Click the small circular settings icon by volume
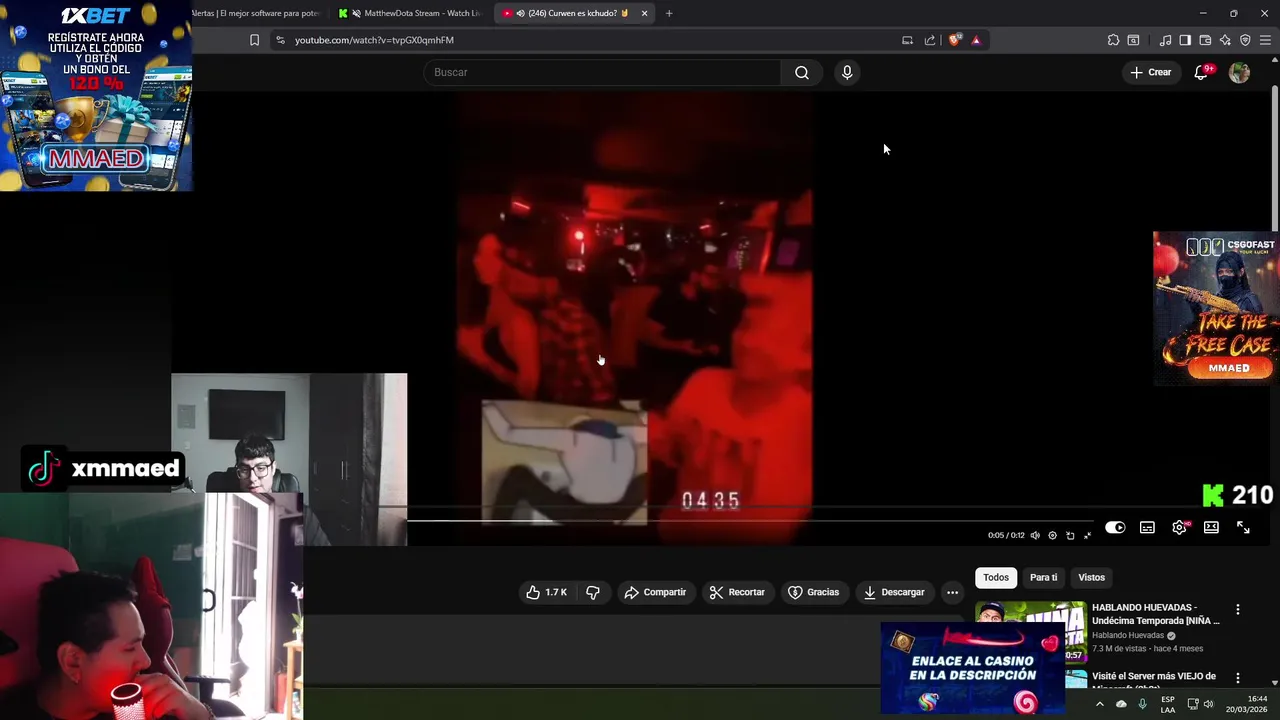This screenshot has width=1280, height=720. [1052, 535]
